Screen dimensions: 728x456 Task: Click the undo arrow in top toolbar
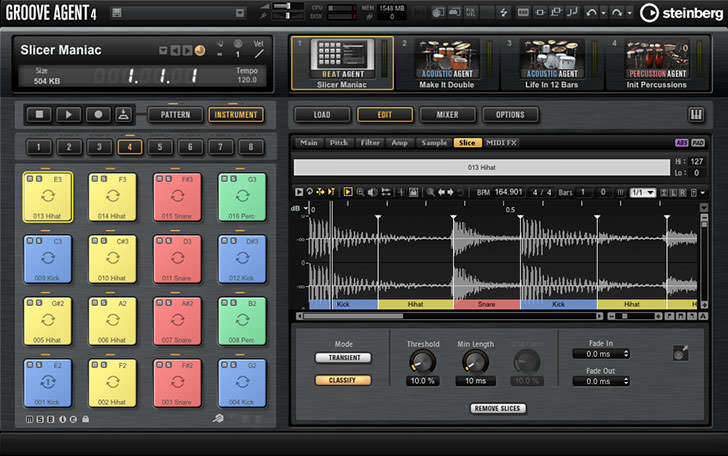(591, 13)
